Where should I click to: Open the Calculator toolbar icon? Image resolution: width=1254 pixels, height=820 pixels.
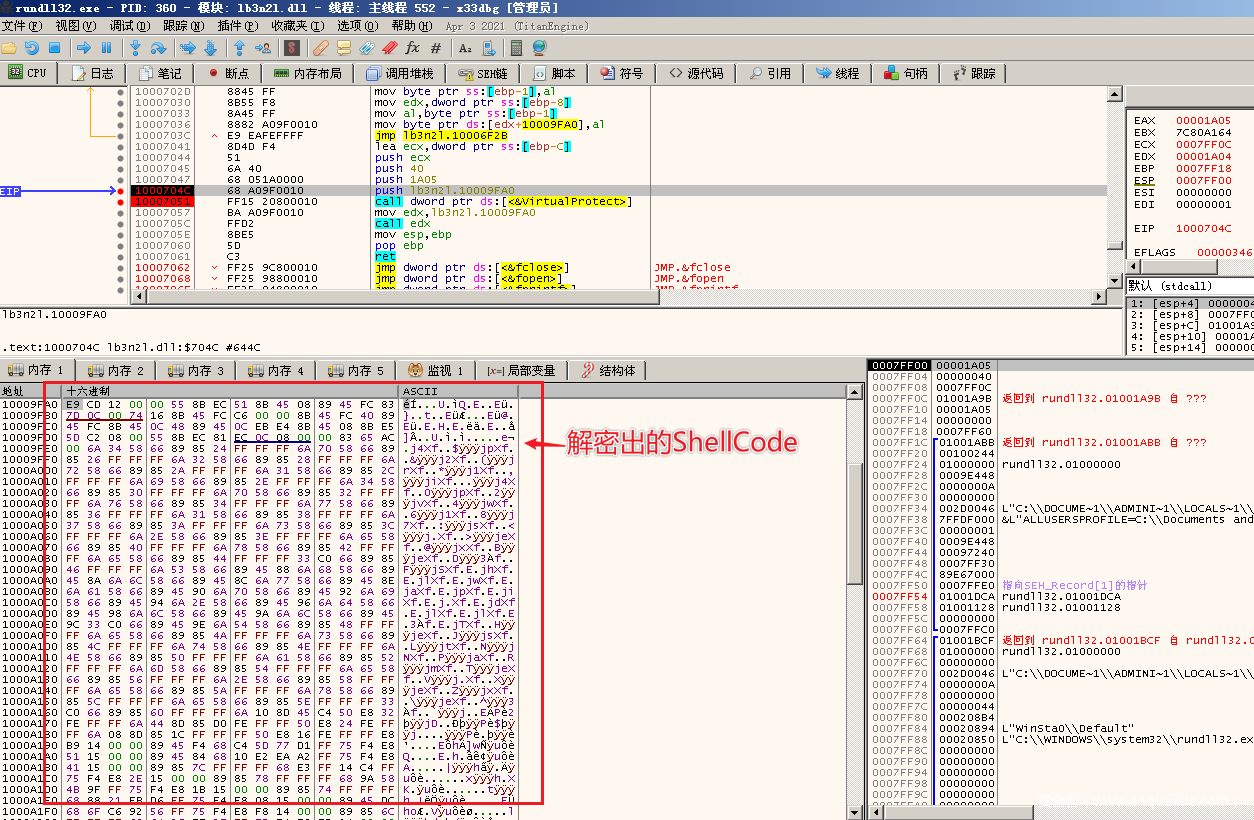coord(517,47)
